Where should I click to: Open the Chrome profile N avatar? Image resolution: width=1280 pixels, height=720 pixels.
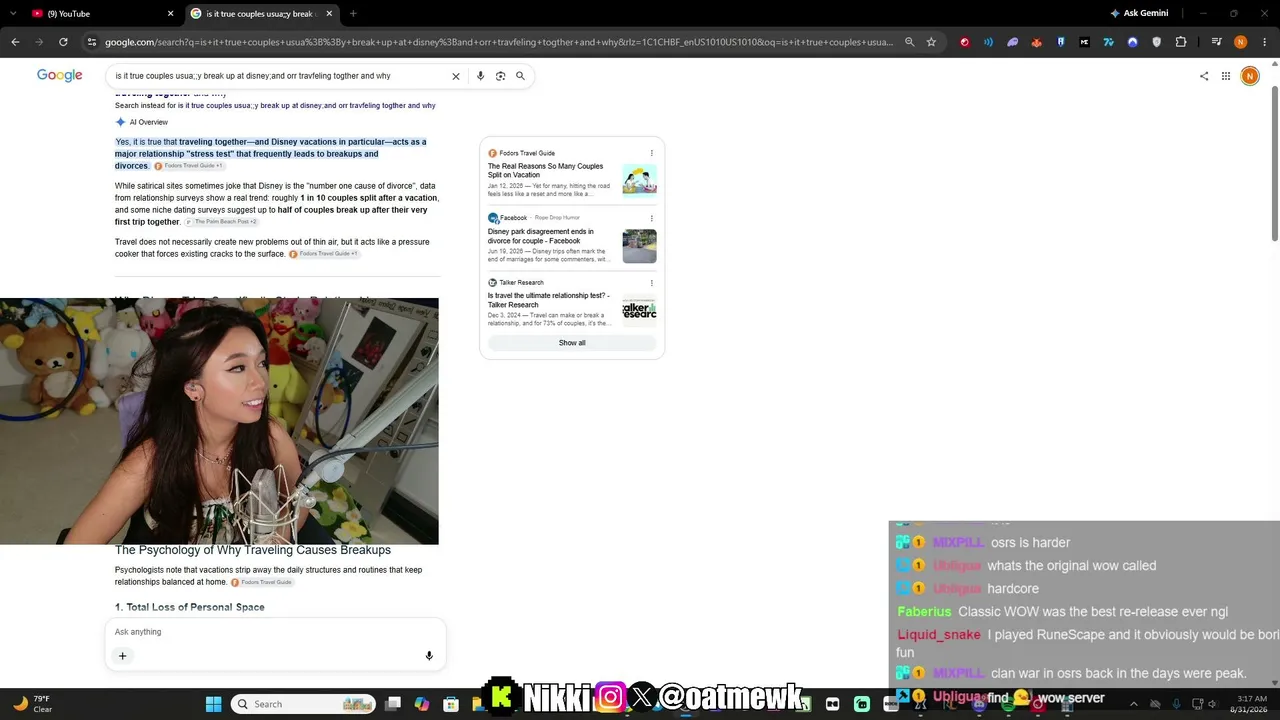pos(1240,42)
